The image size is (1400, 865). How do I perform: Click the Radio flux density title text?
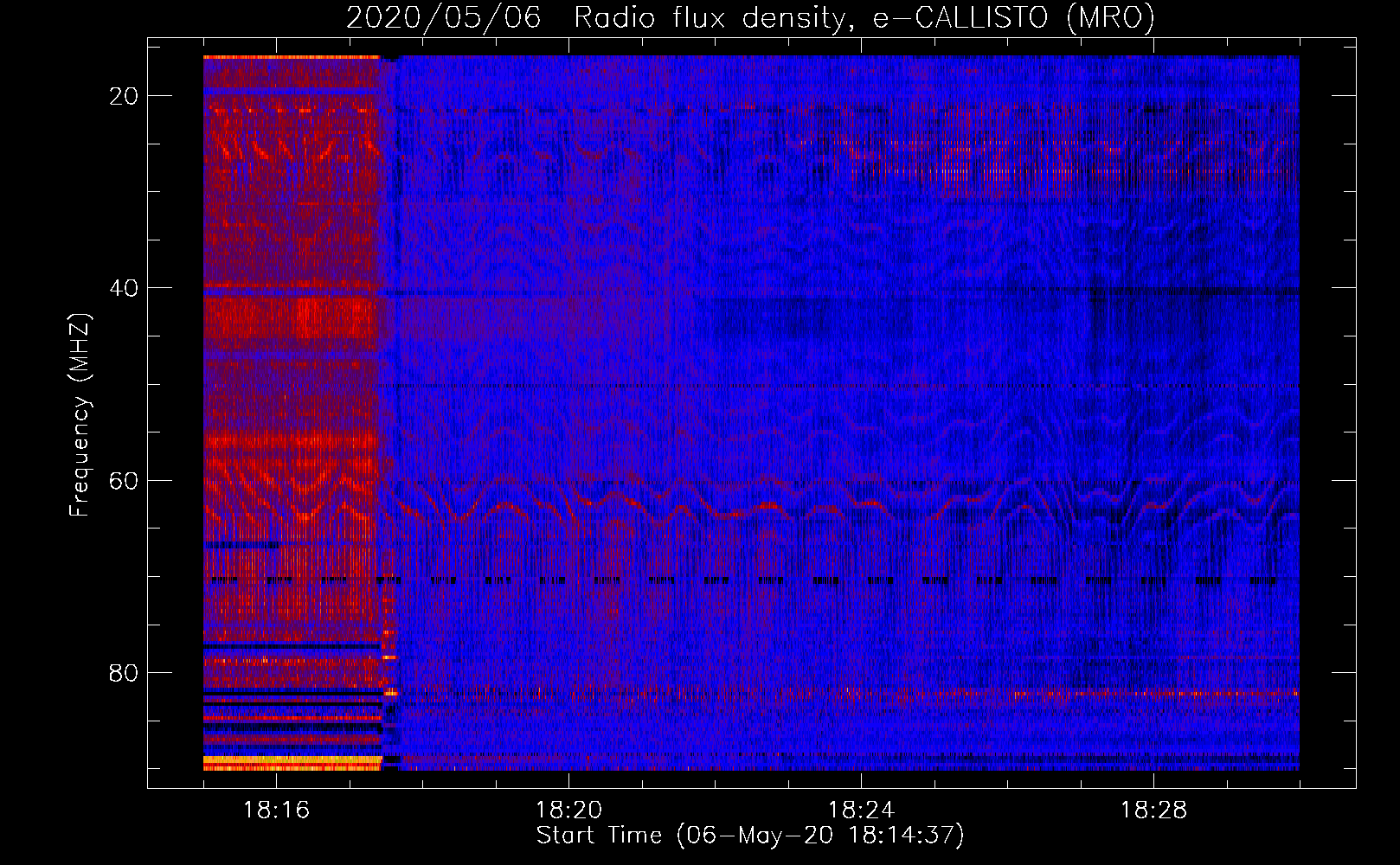click(x=710, y=18)
